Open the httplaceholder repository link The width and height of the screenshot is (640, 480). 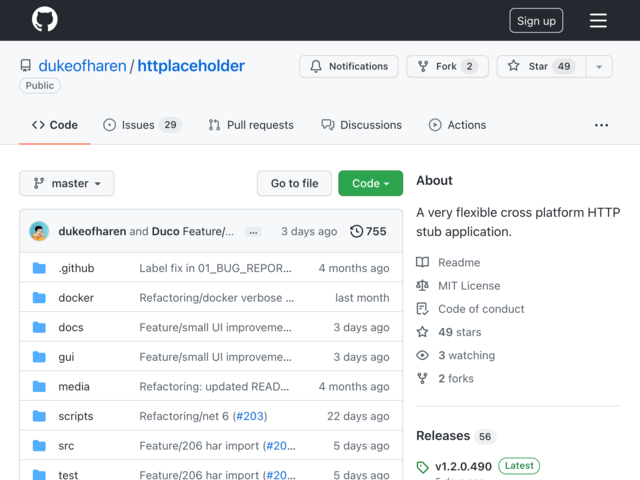pyautogui.click(x=191, y=66)
